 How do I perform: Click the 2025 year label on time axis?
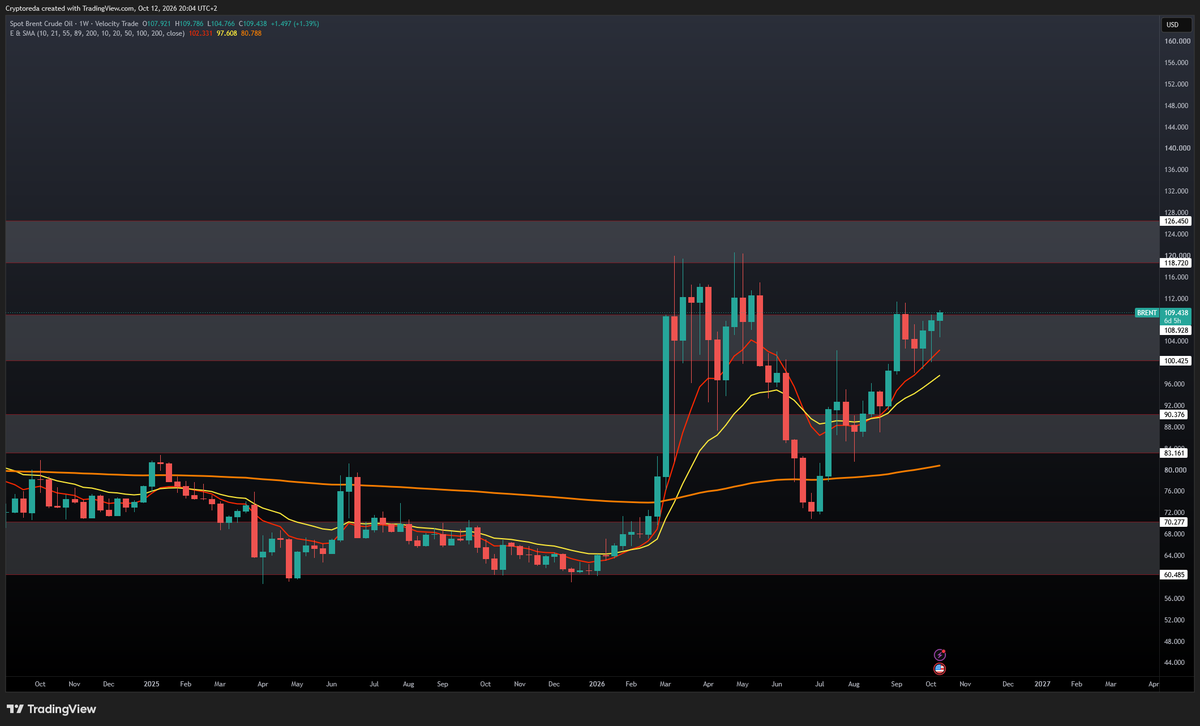(151, 684)
